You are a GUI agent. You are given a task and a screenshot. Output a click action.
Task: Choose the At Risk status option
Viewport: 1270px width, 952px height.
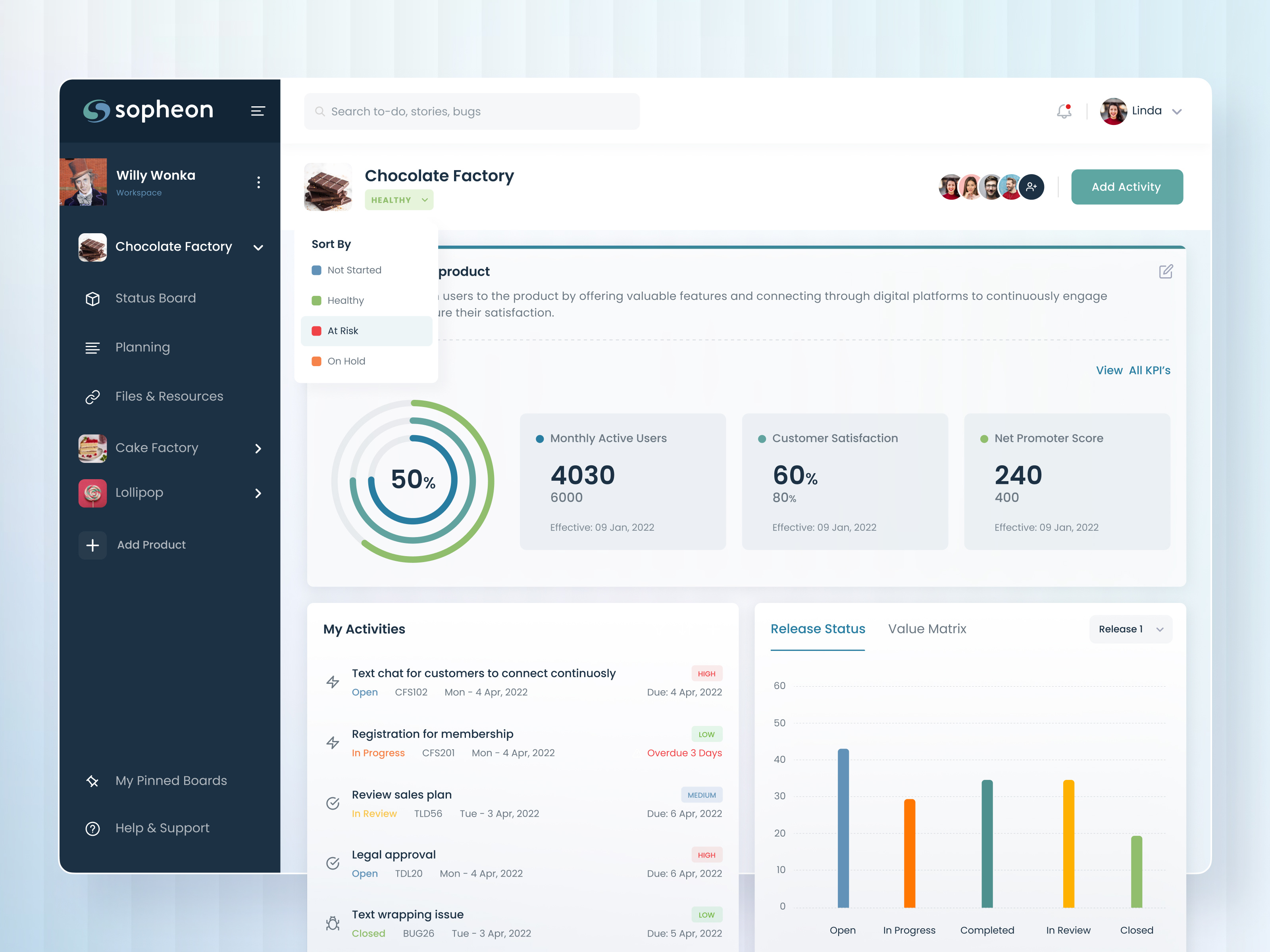pos(343,331)
